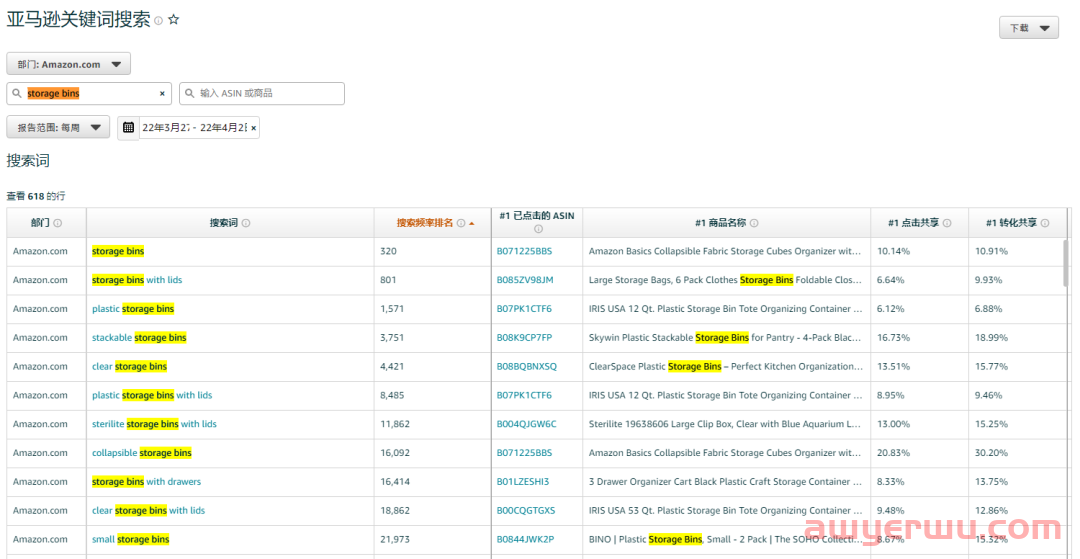Open ASIN B004QJGW6C link
Image resolution: width=1080 pixels, height=559 pixels.
pos(526,424)
